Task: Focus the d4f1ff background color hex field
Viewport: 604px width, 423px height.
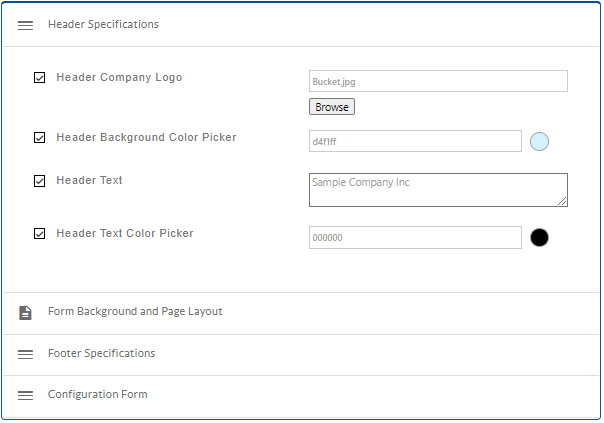Action: pos(414,141)
